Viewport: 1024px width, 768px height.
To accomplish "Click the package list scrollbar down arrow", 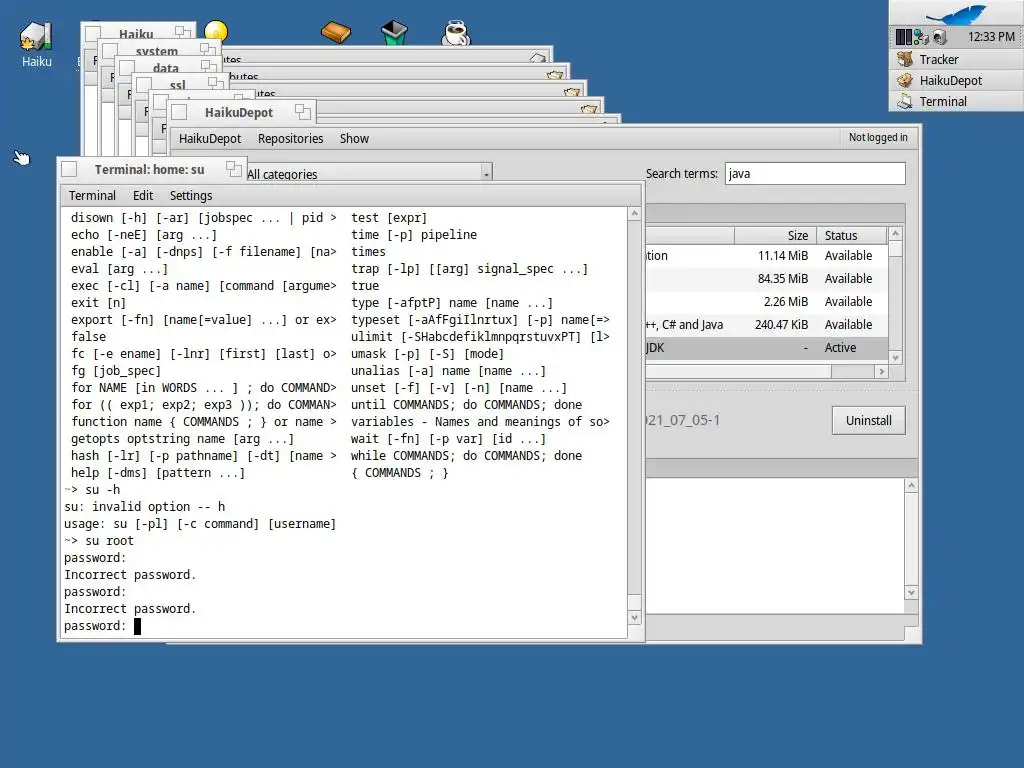I will click(x=895, y=357).
